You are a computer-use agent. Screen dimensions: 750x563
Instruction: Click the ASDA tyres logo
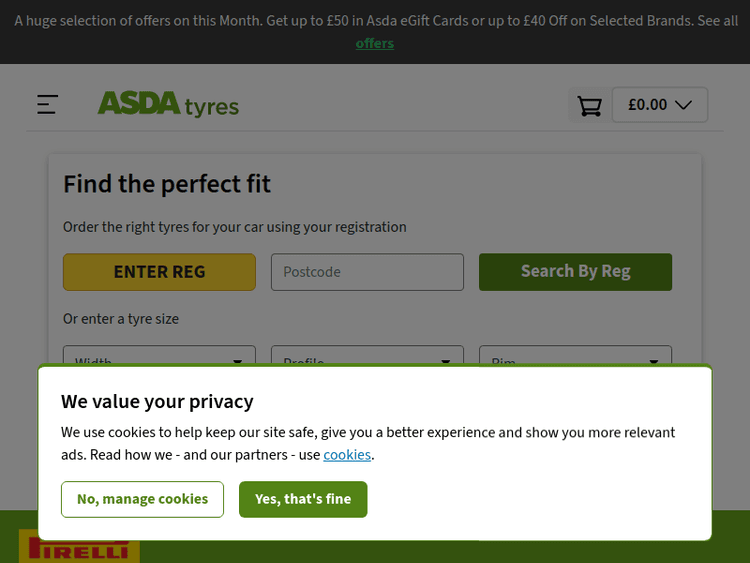click(x=168, y=104)
